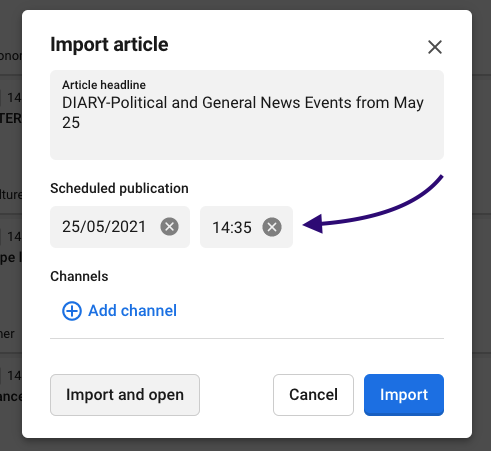This screenshot has height=451, width=491.
Task: Click the Scheduled publication label
Action: (x=119, y=188)
